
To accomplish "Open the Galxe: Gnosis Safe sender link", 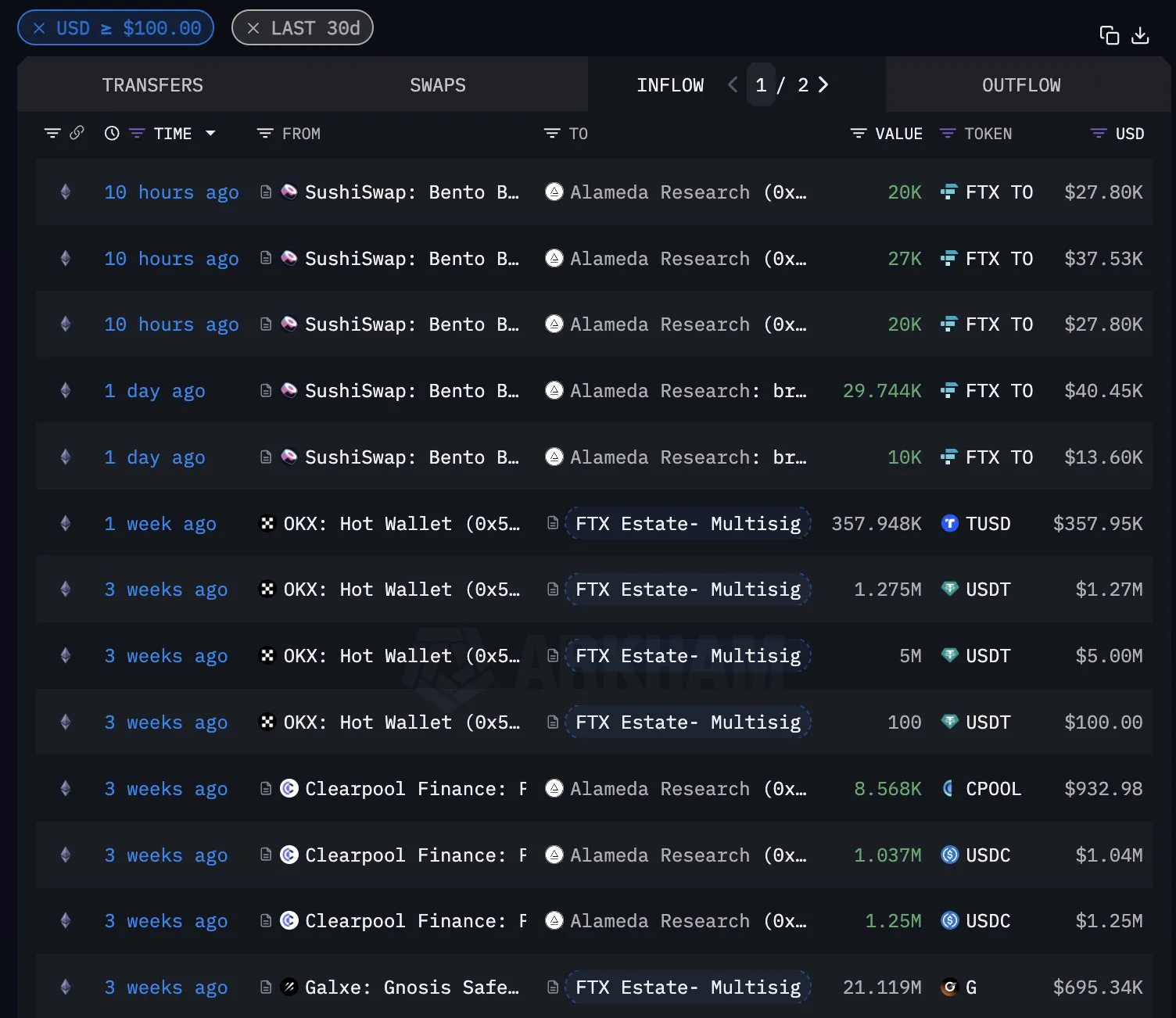I will point(411,988).
